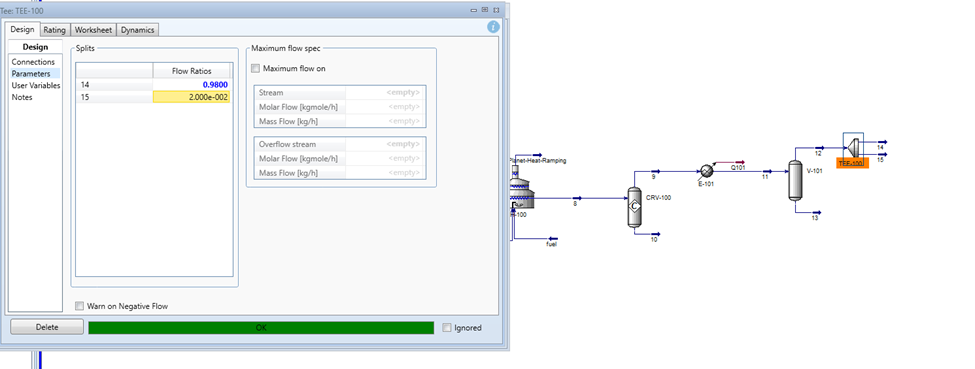Click the row label 14 in Splits

point(114,84)
